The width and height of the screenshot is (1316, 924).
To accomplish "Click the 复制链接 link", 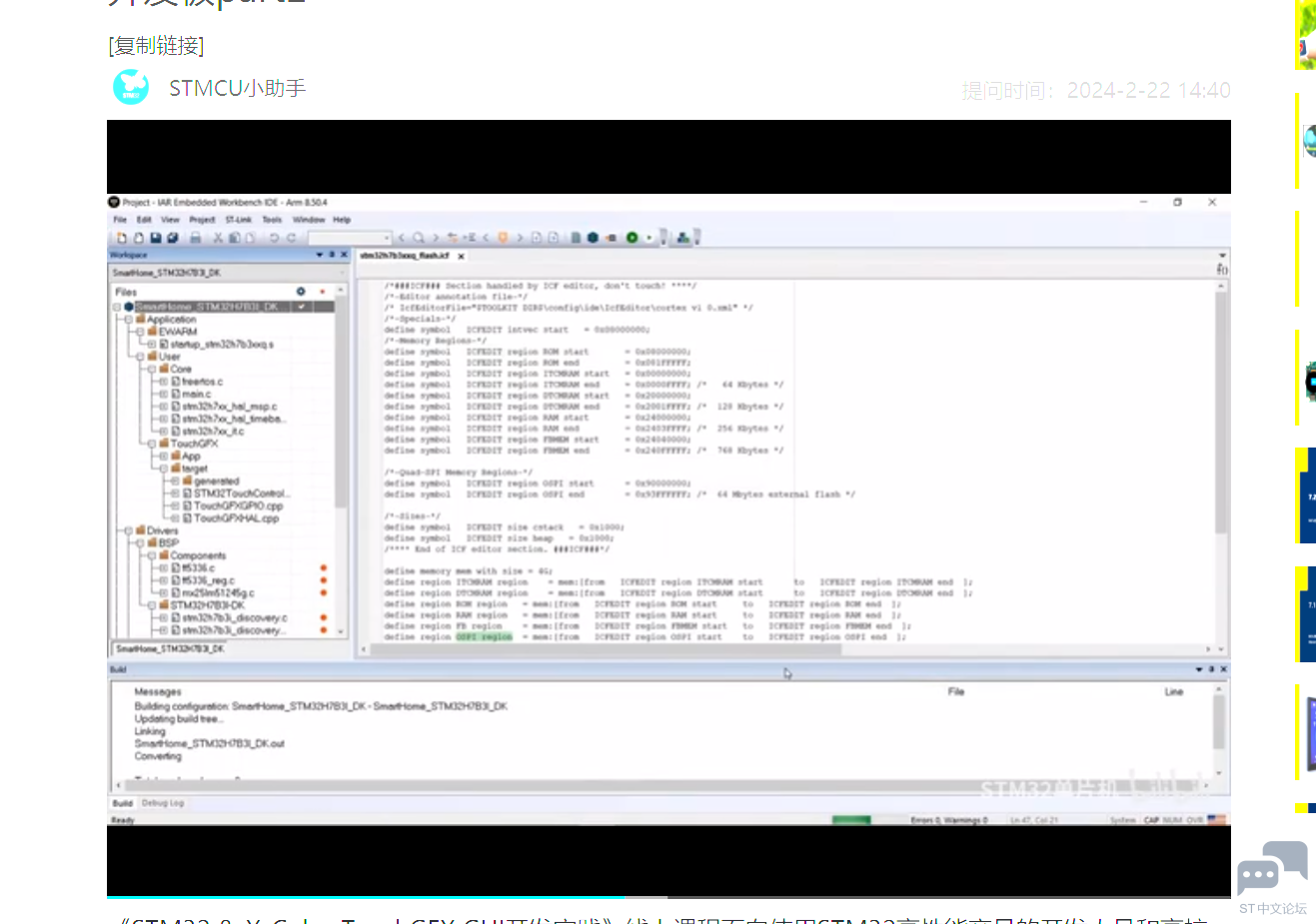I will point(156,46).
